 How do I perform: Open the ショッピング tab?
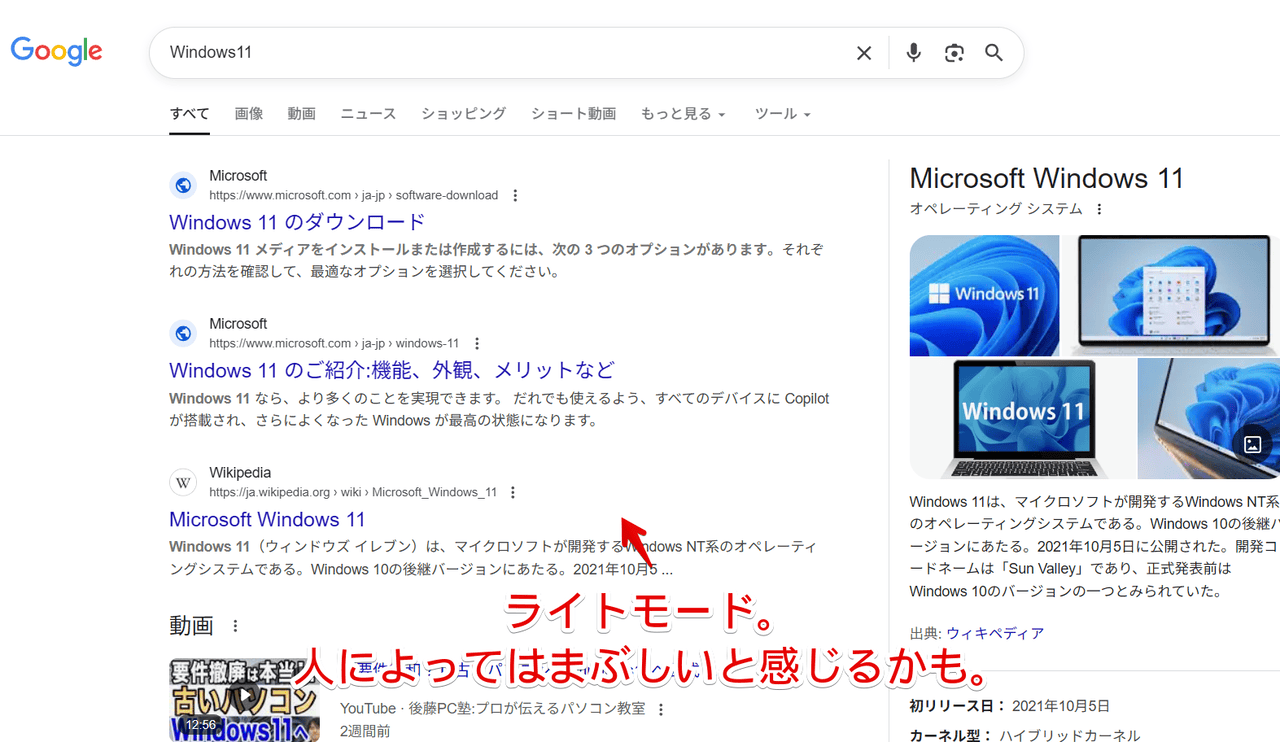(x=463, y=114)
